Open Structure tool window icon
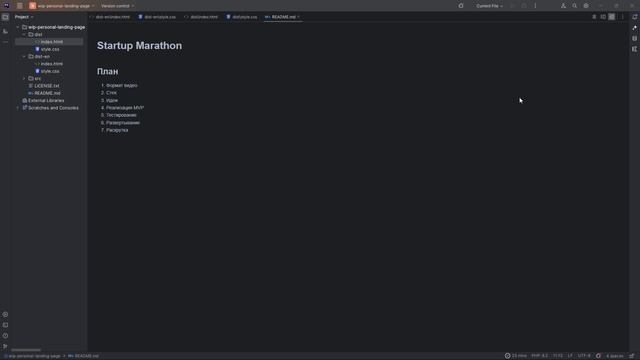 (5, 31)
